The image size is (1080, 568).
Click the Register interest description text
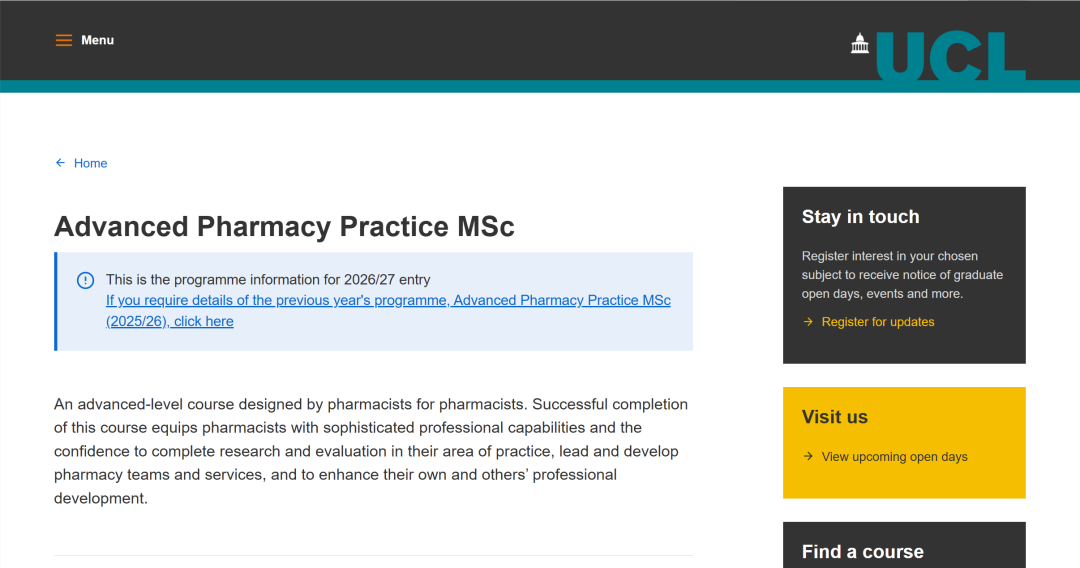902,275
